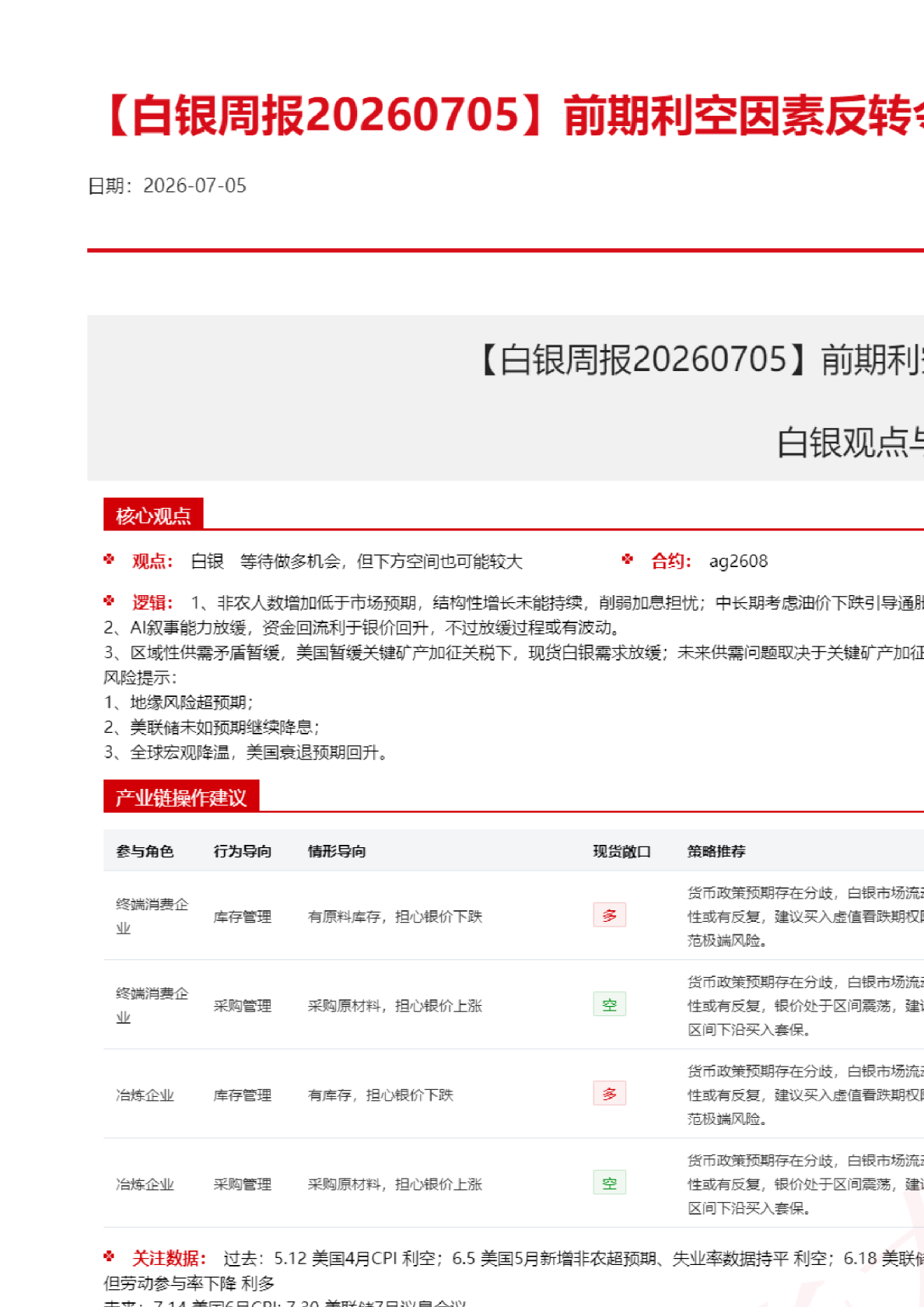The width and height of the screenshot is (924, 1307).
Task: Click the 多 badge in 有库存，担心银价下跌 row
Action: click(x=609, y=1094)
